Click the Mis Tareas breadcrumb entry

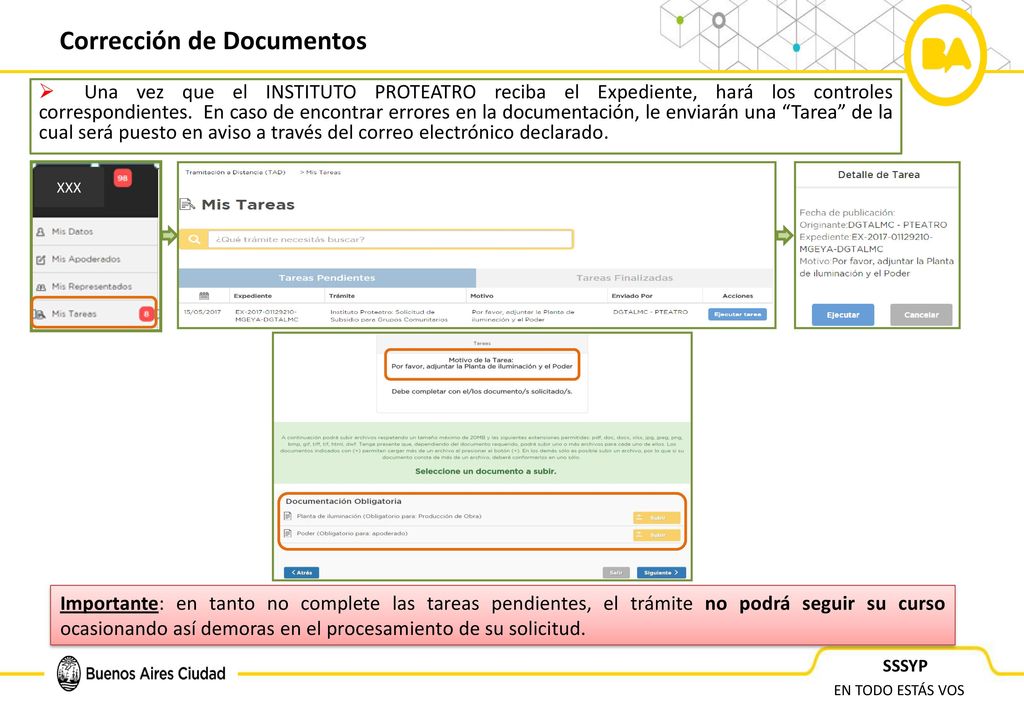(x=323, y=172)
